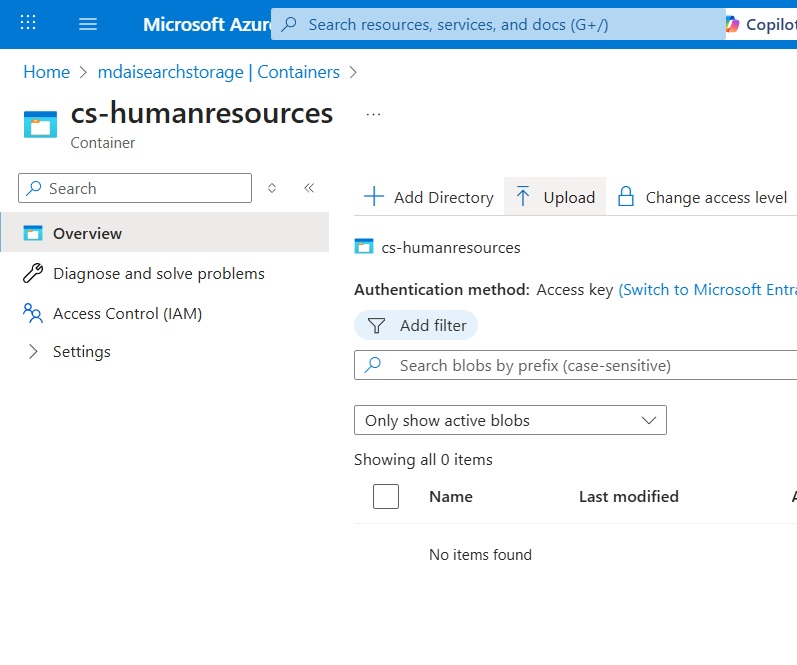
Task: Click the lock icon for Change access level
Action: pyautogui.click(x=625, y=196)
